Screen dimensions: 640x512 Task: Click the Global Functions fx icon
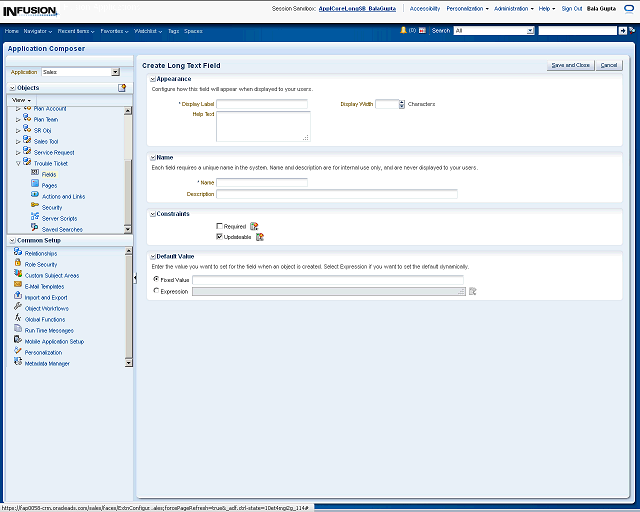coord(18,319)
